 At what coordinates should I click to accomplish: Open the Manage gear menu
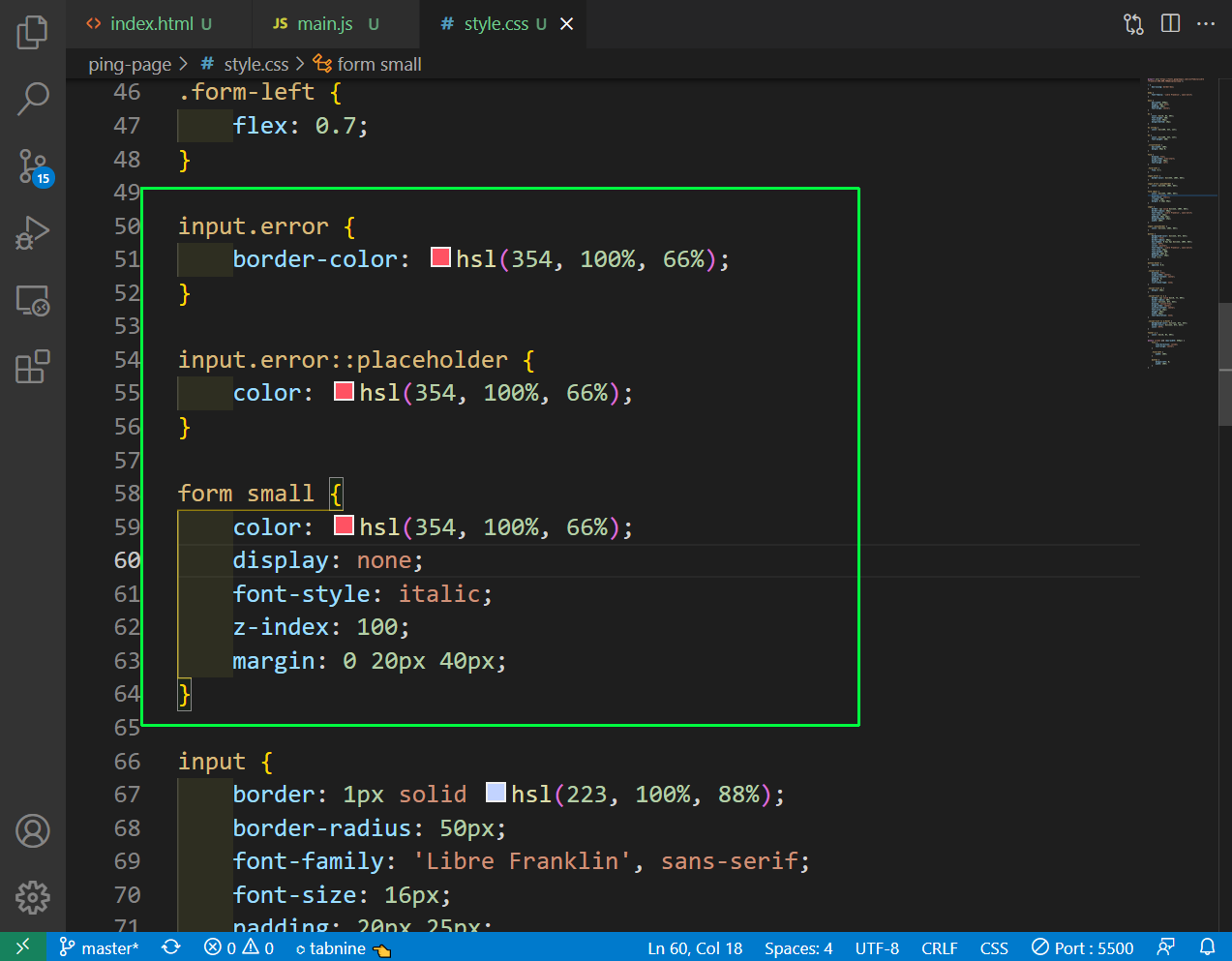click(x=33, y=897)
